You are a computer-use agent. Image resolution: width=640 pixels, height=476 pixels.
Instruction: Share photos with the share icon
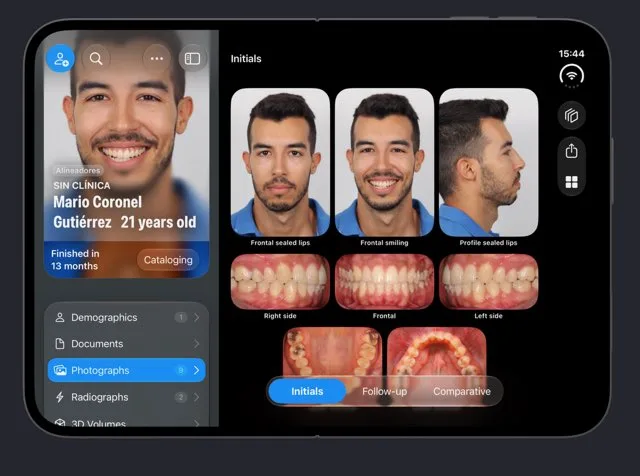point(571,151)
